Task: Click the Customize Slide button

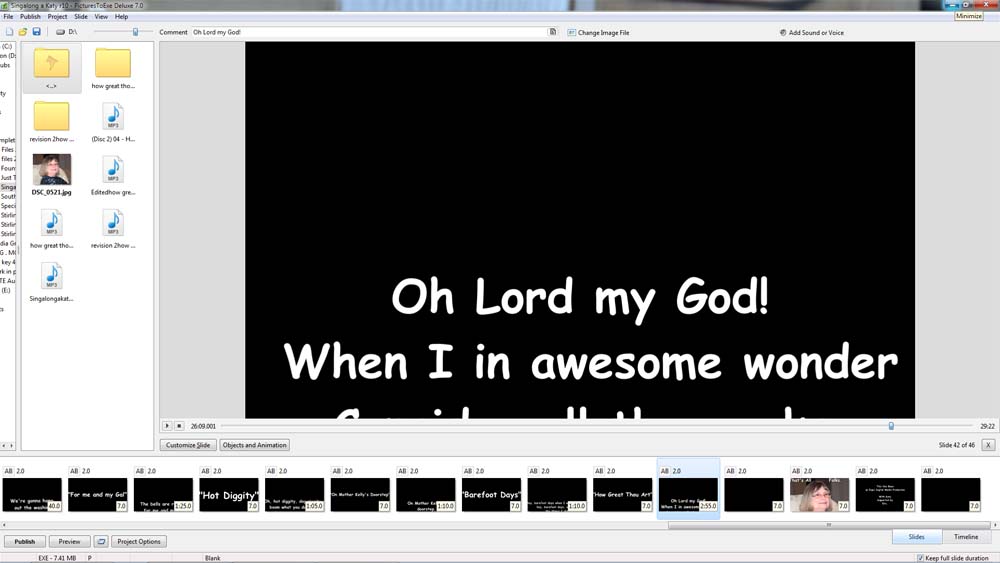Action: tap(188, 445)
